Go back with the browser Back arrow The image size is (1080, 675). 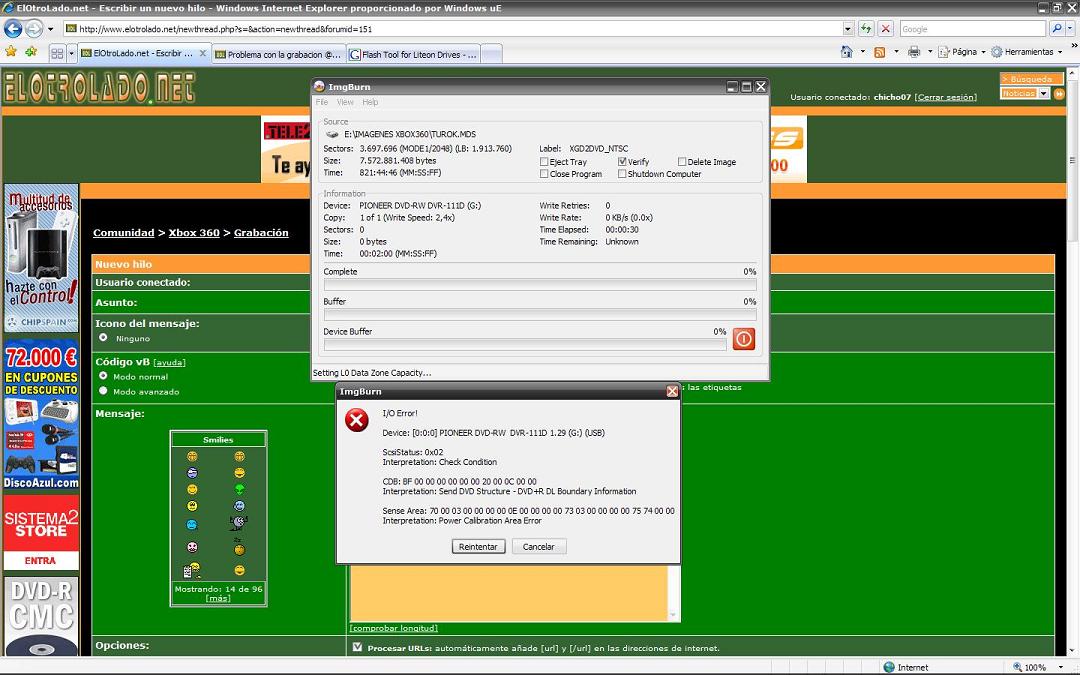13,29
